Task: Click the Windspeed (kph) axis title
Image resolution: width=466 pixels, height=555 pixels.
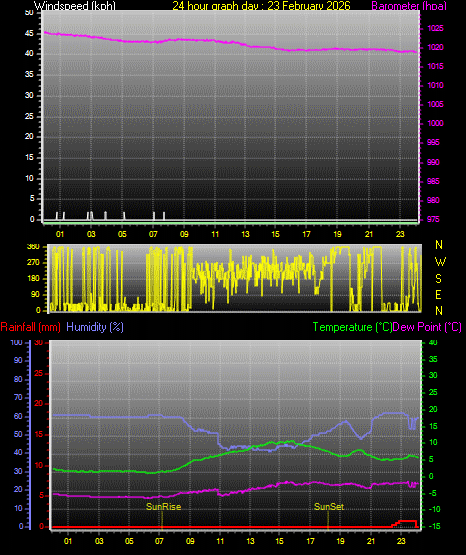Action: (75, 6)
